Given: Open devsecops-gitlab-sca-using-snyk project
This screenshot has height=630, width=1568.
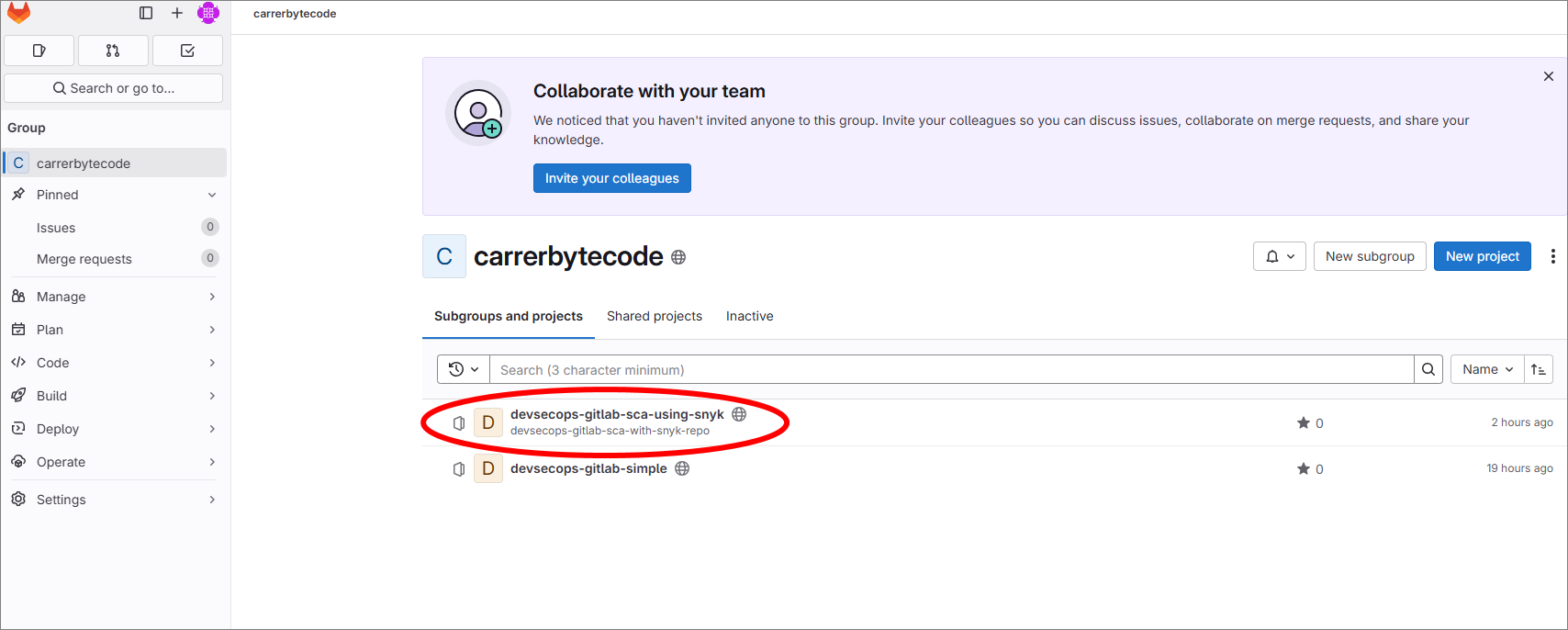Looking at the screenshot, I should [x=617, y=414].
